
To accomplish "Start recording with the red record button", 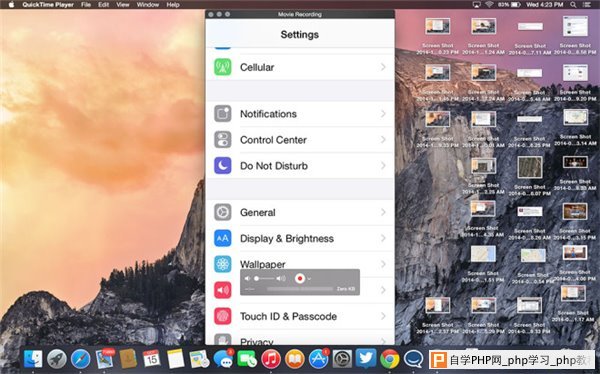I will 300,278.
